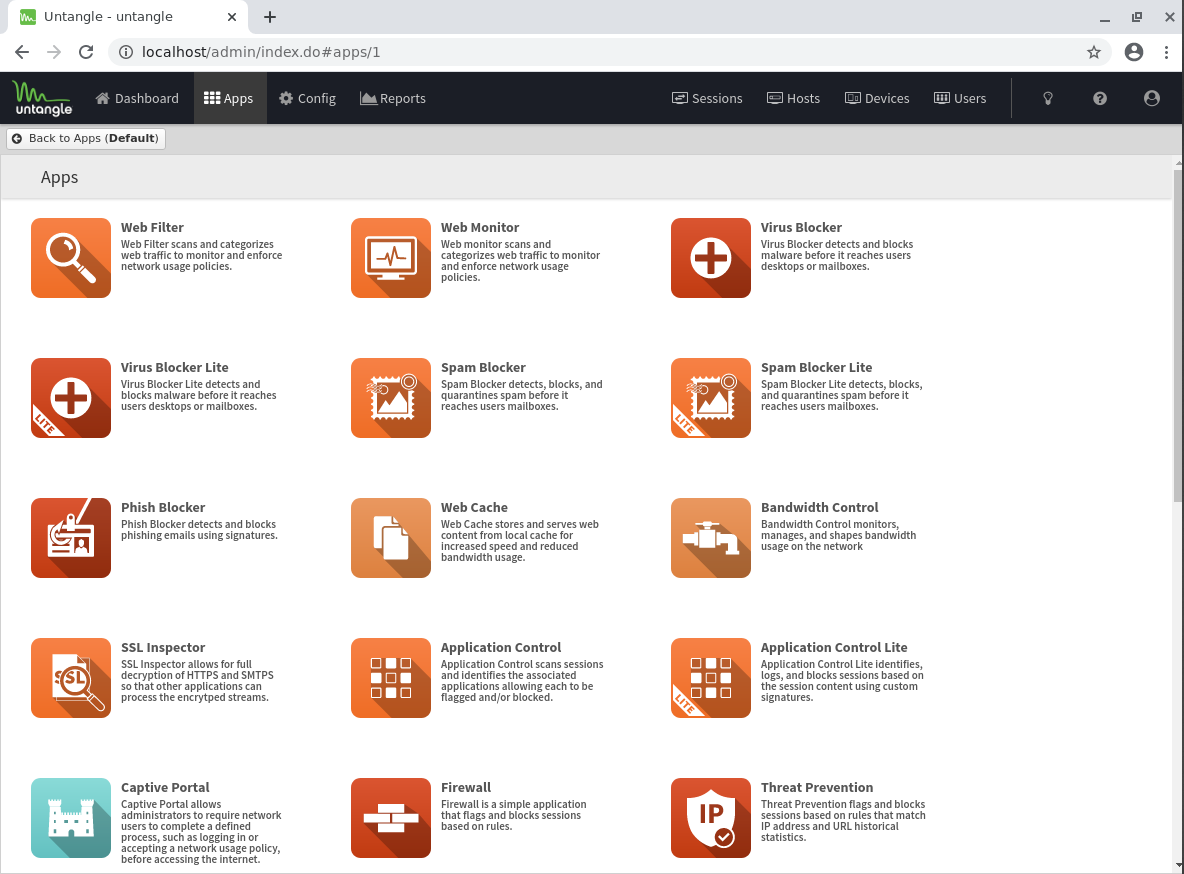Screen dimensions: 1184x874
Task: Bookmark this page with the star icon
Action: click(1093, 52)
